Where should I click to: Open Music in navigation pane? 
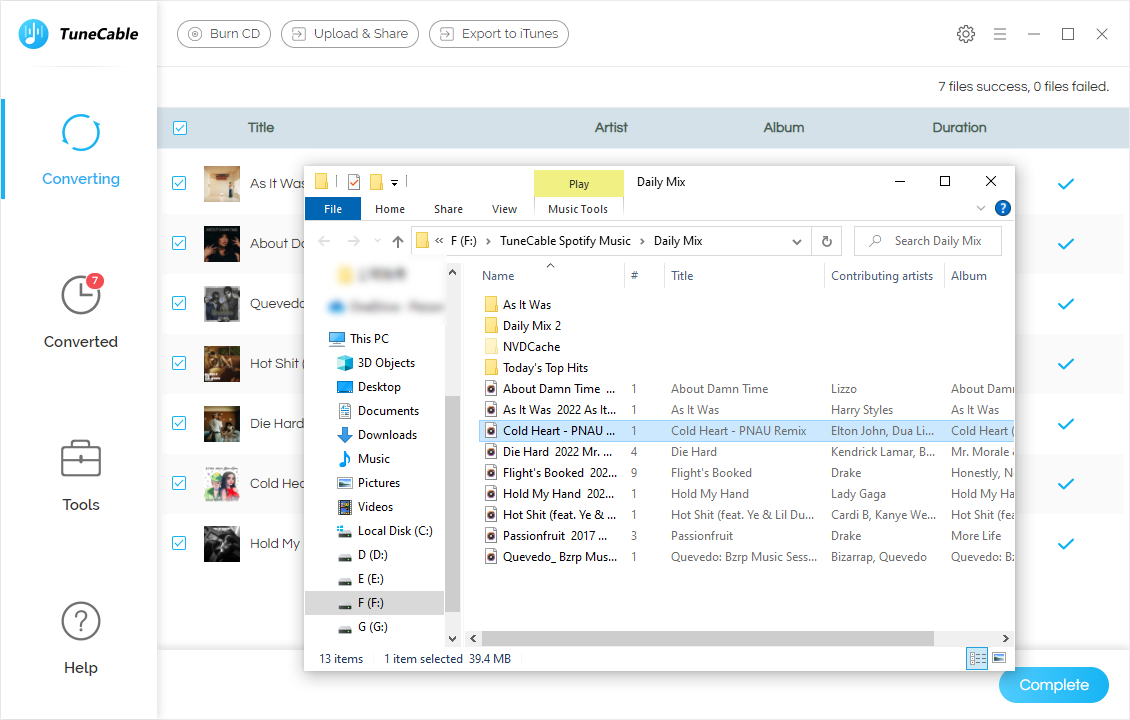(x=373, y=458)
